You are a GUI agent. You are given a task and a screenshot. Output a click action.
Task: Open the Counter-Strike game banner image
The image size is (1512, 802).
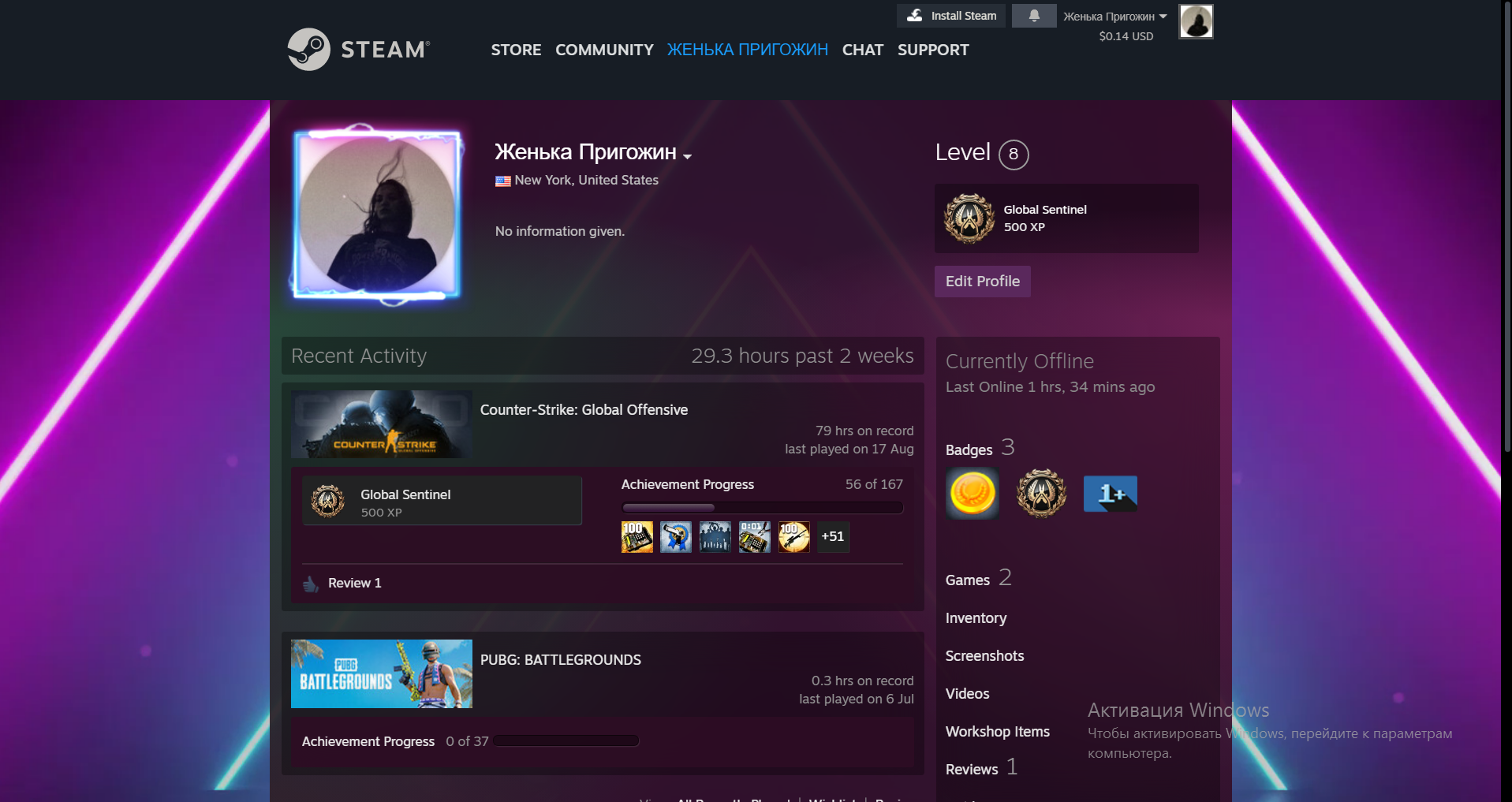pyautogui.click(x=382, y=424)
